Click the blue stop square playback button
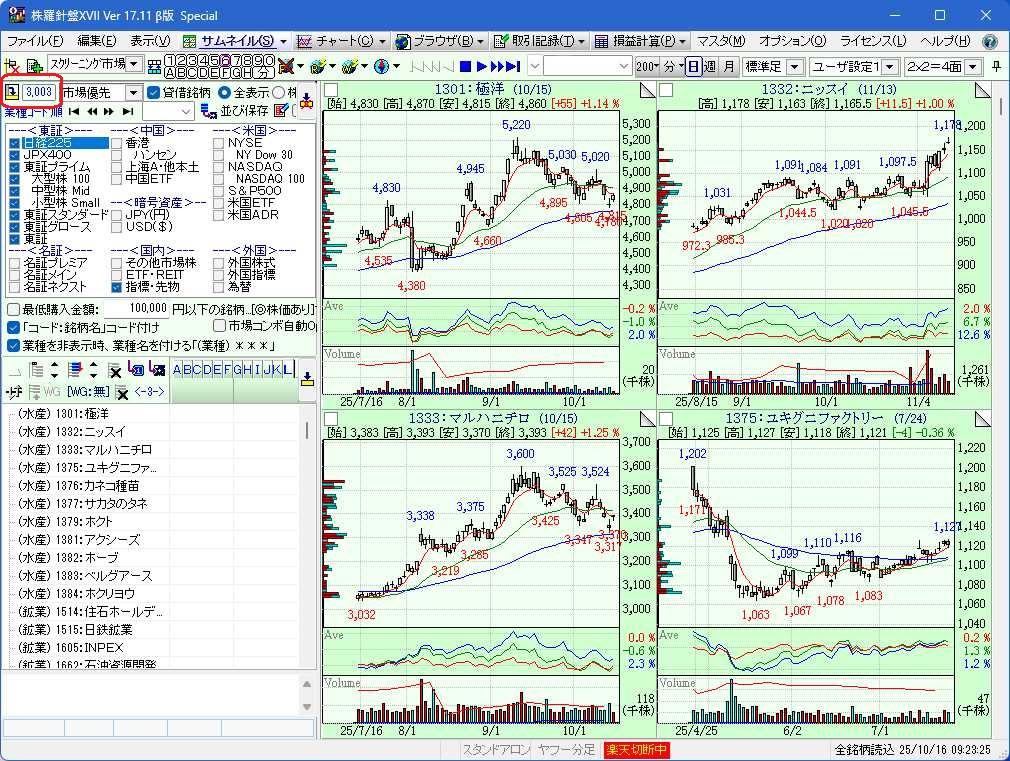This screenshot has height=761, width=1010. click(465, 66)
